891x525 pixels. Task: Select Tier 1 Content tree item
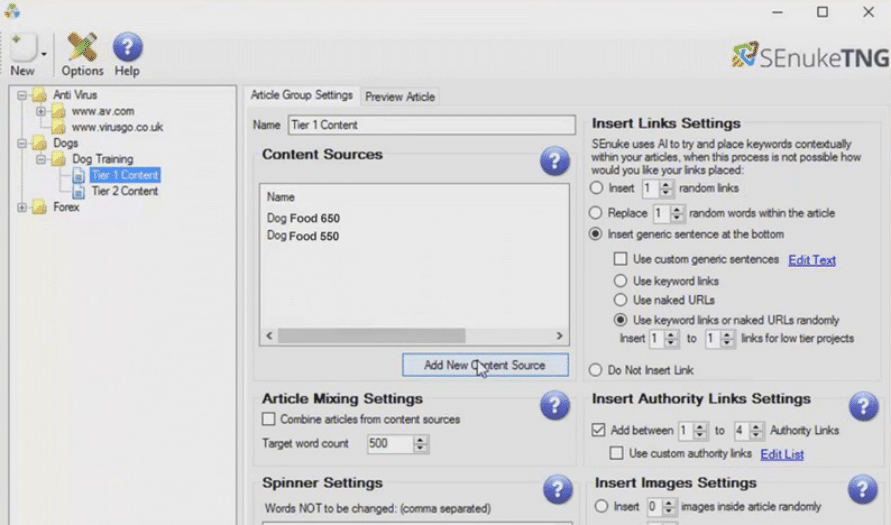(125, 175)
